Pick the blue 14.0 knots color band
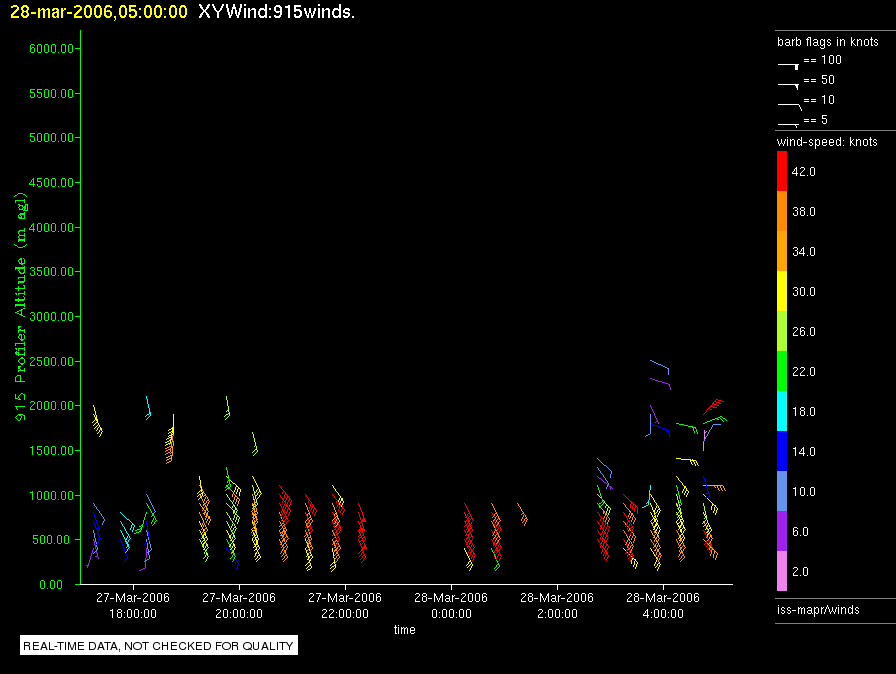Screen dimensions: 896x674 tap(782, 451)
